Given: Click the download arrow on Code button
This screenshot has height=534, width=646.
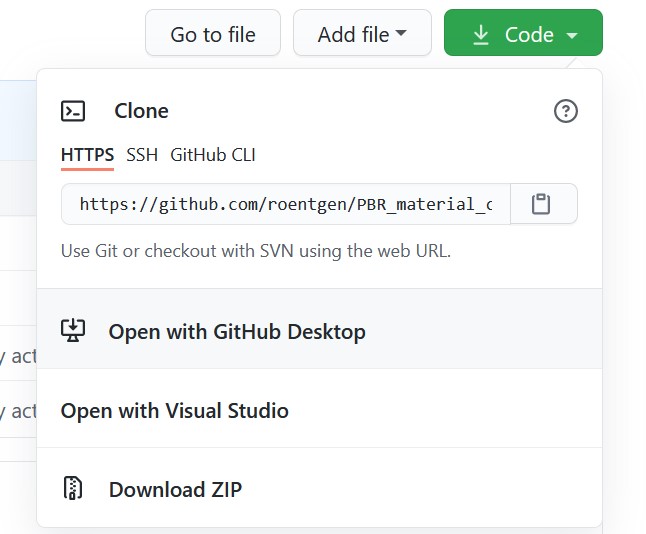Looking at the screenshot, I should [481, 35].
